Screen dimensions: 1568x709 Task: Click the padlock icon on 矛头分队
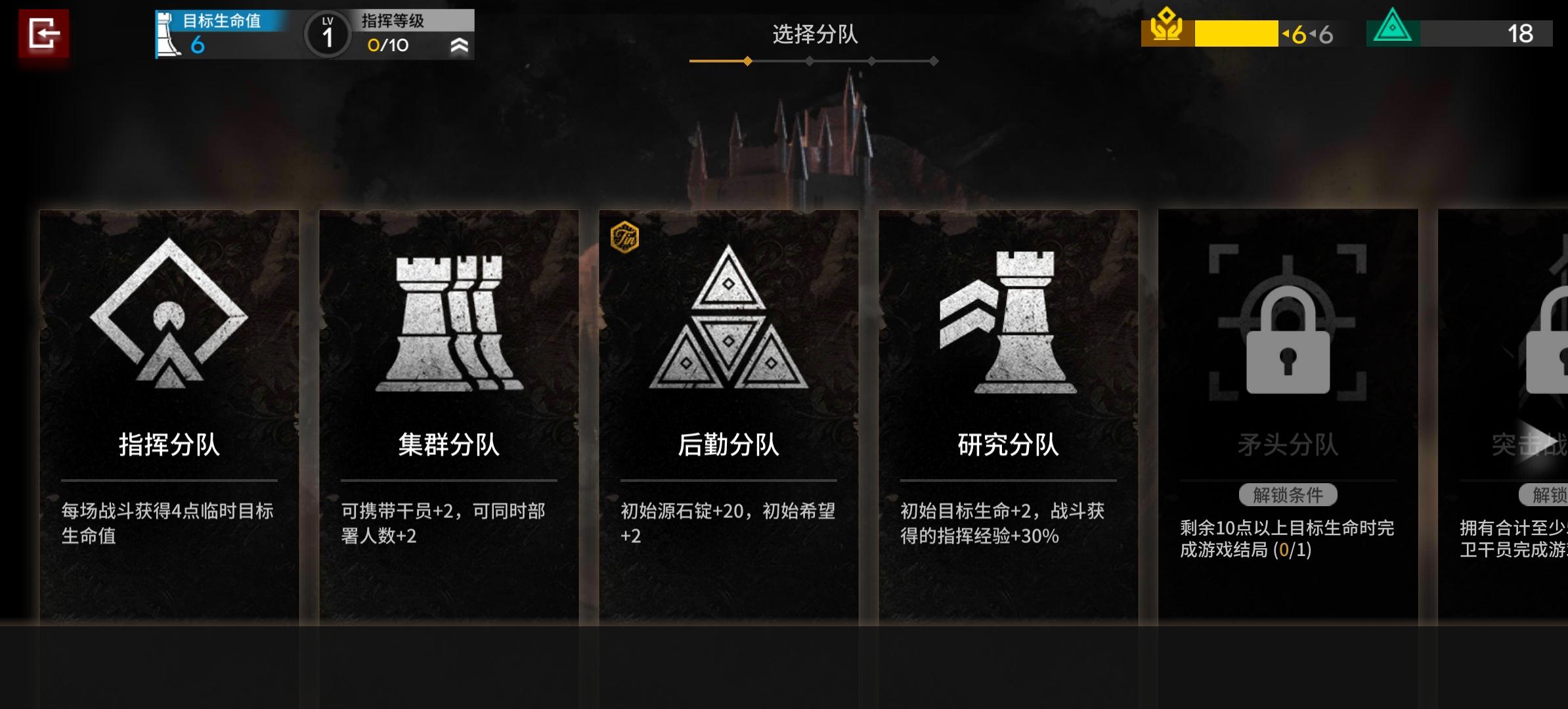[x=1288, y=341]
